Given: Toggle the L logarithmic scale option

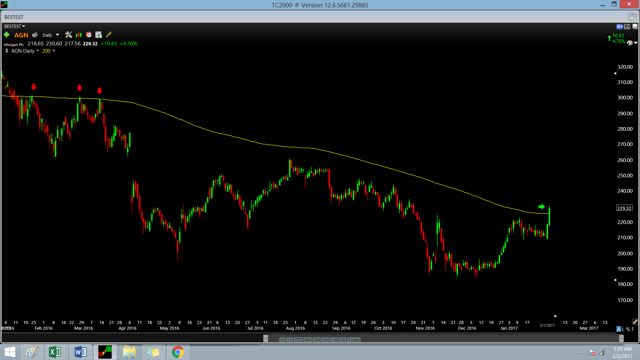Looking at the screenshot, I should point(624,329).
